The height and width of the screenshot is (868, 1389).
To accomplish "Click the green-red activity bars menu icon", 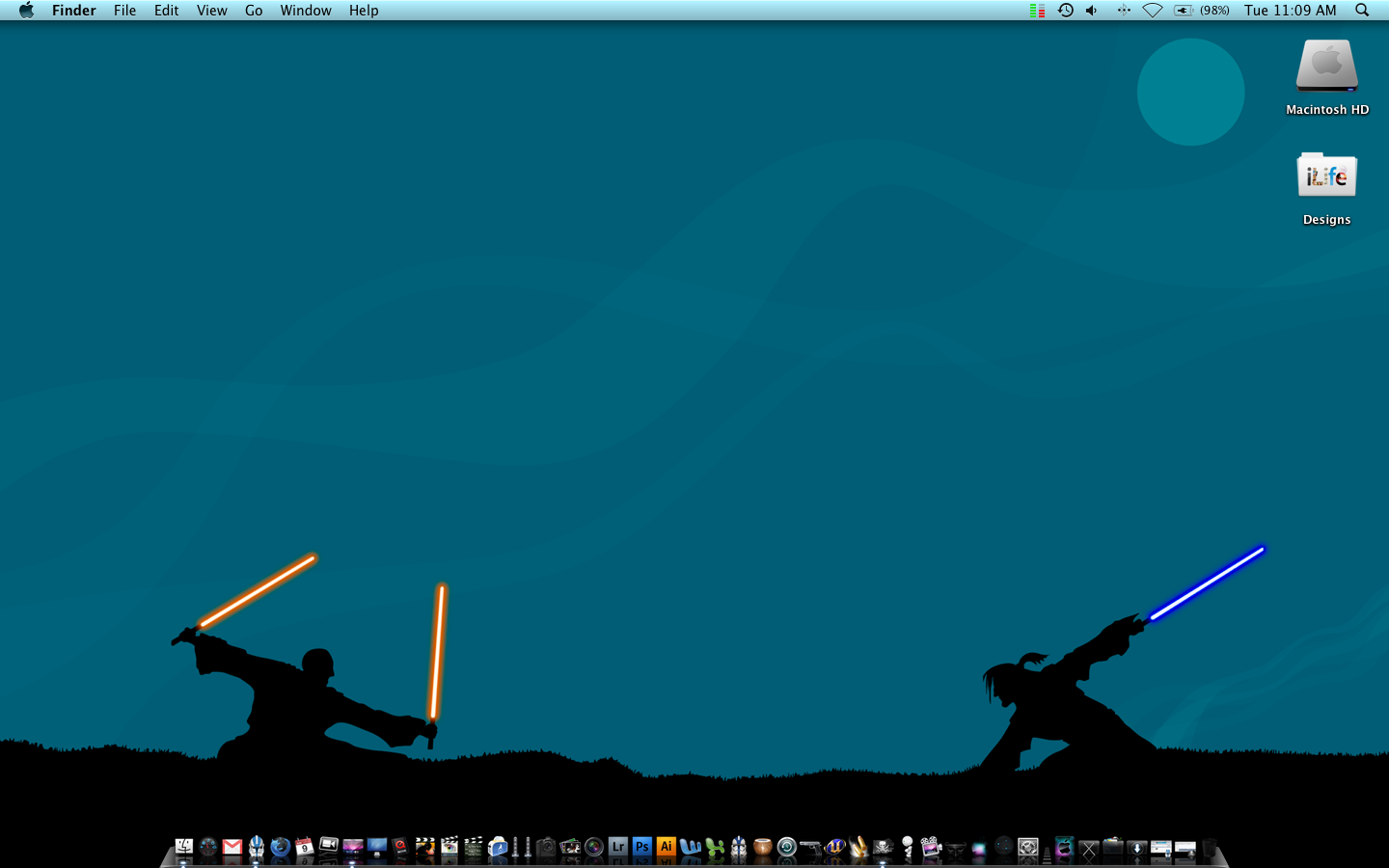I will pyautogui.click(x=1037, y=11).
